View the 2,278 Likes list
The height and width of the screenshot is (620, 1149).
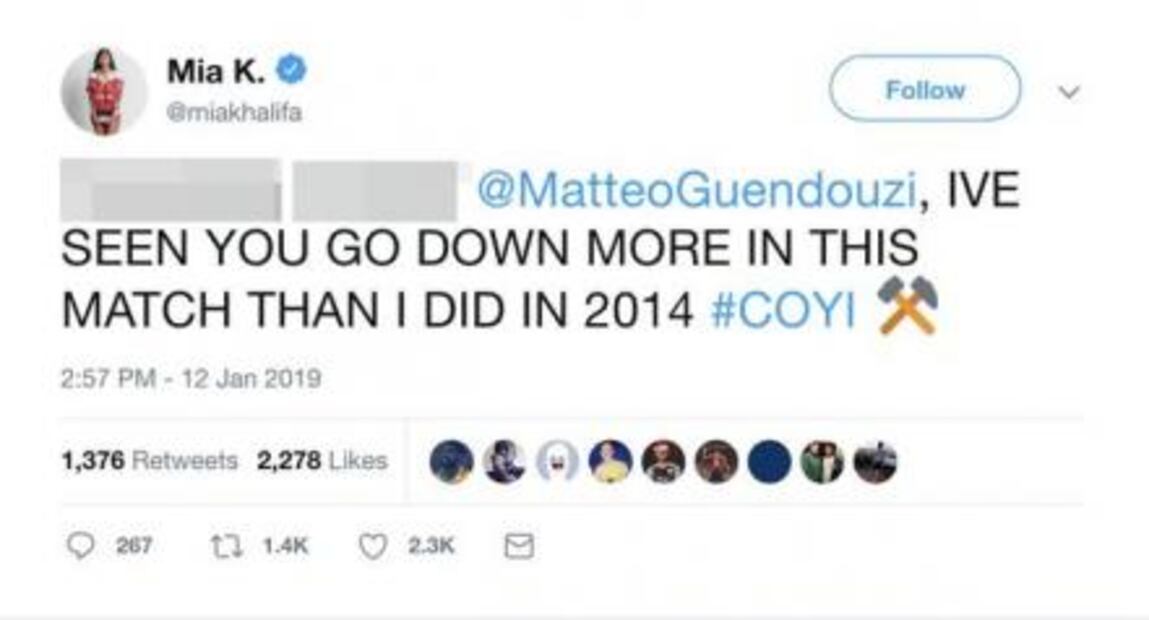(x=321, y=461)
